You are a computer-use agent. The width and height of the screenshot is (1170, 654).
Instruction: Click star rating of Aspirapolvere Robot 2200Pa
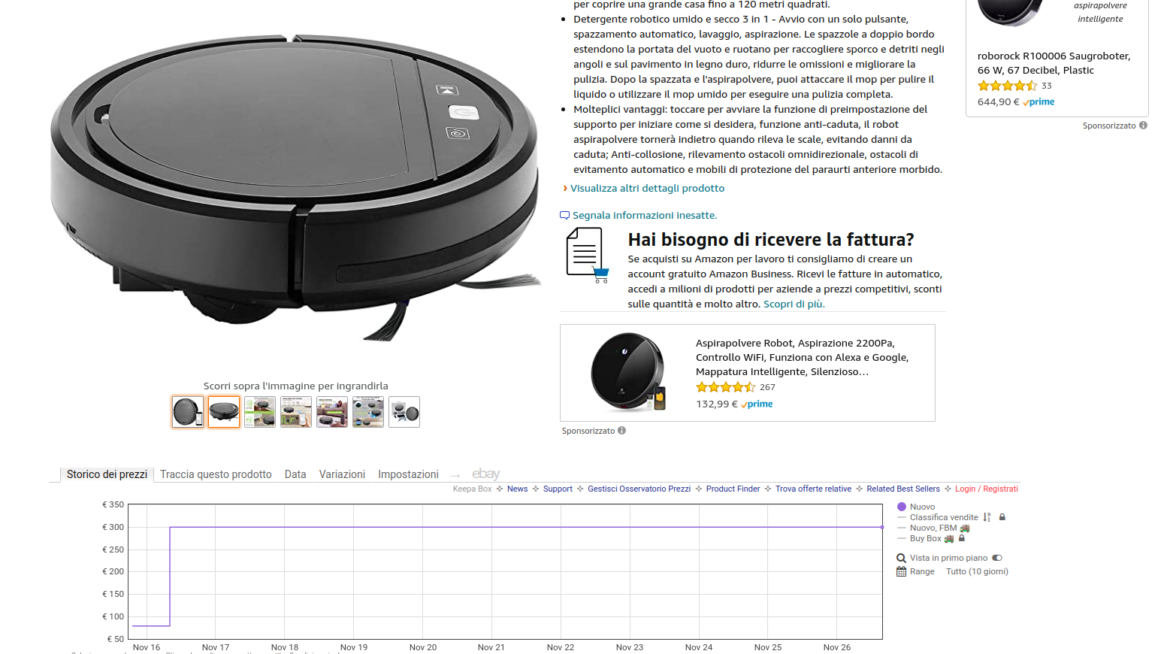pyautogui.click(x=725, y=387)
